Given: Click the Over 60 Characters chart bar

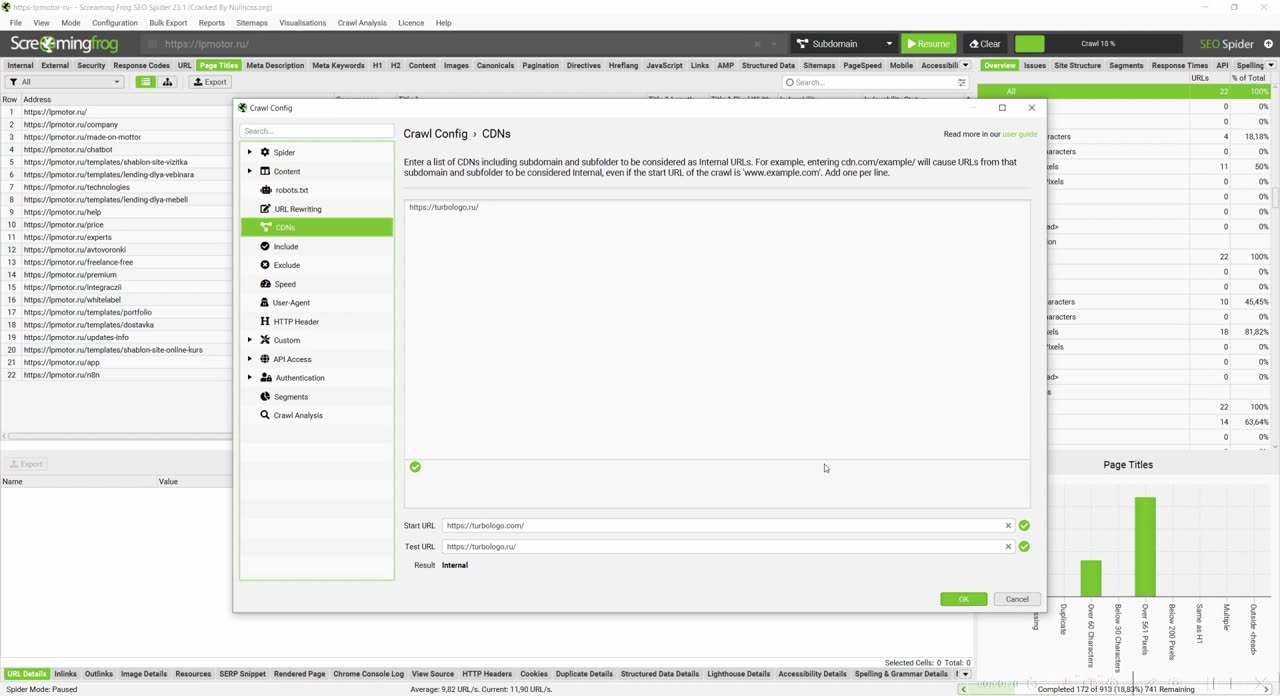Looking at the screenshot, I should [x=1091, y=579].
